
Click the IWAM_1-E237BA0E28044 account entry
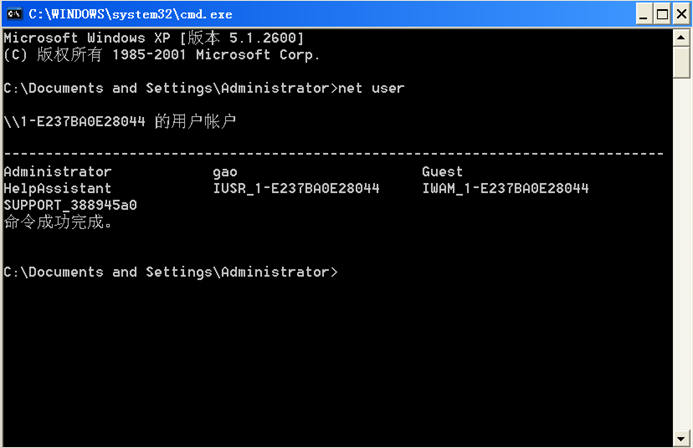click(x=505, y=189)
